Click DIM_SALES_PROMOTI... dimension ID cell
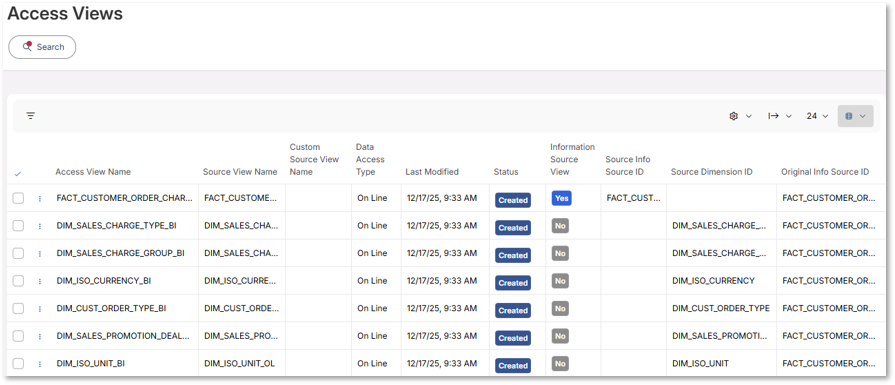This screenshot has height=385, width=895. point(720,336)
